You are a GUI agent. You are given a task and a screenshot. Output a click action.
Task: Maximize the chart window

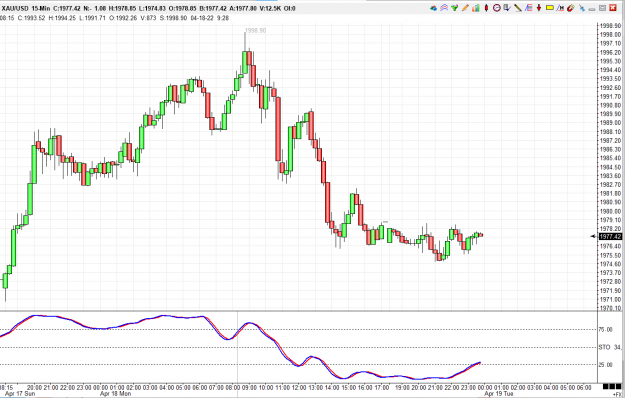[602, 8]
